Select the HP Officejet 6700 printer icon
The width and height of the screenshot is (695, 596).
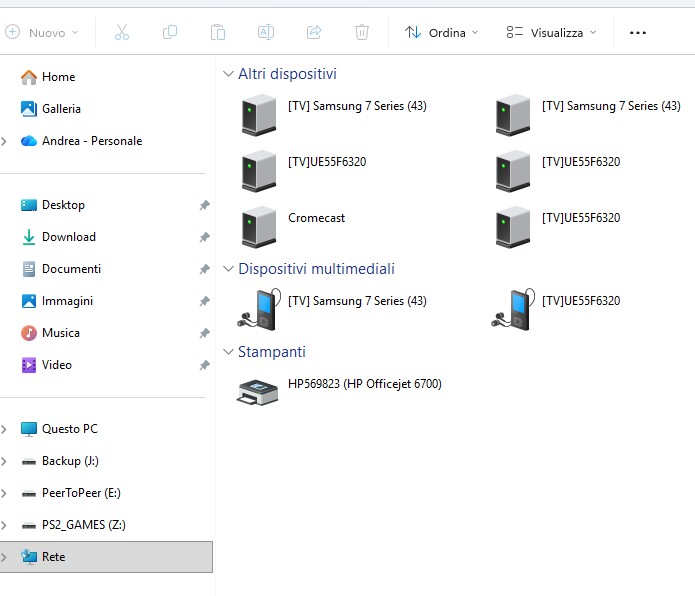258,393
